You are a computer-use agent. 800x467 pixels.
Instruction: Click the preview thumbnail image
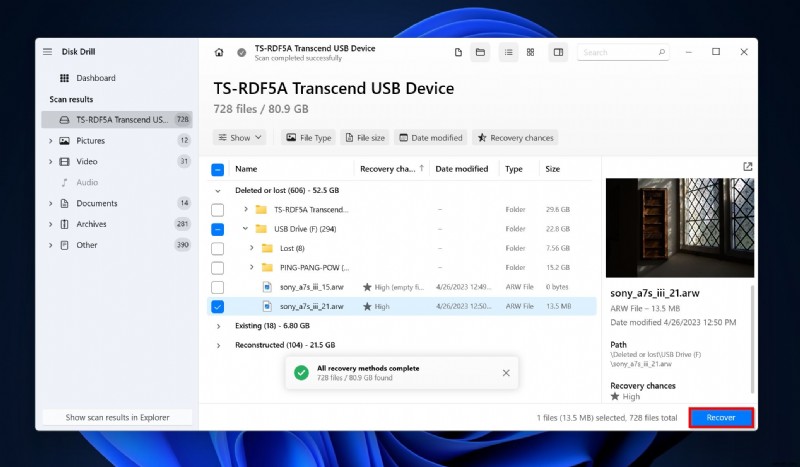[680, 228]
